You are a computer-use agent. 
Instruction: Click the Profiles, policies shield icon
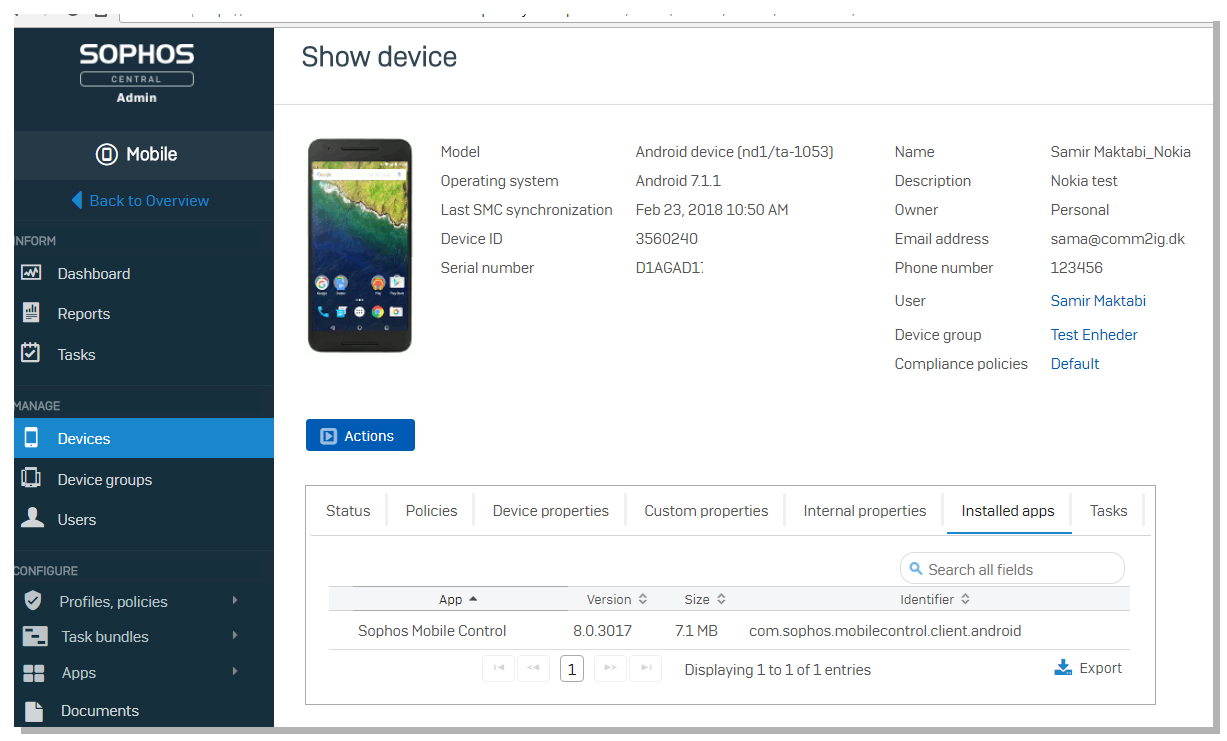(33, 601)
